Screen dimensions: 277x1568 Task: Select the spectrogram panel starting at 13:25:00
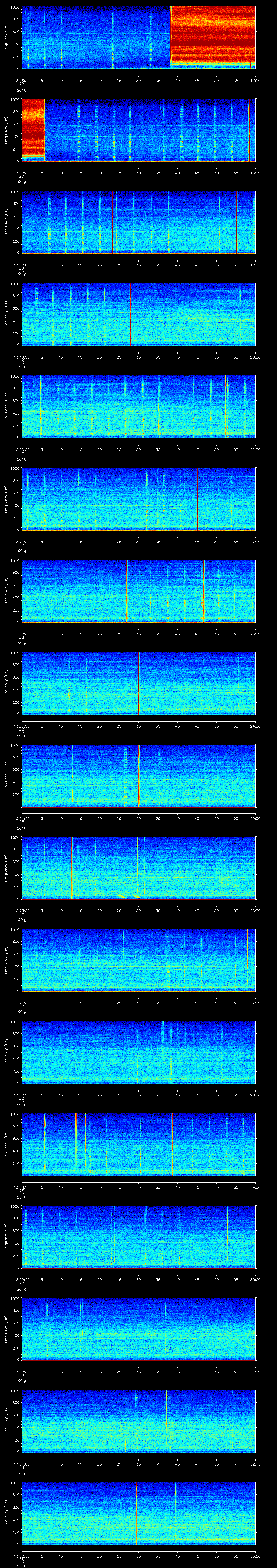139,868
